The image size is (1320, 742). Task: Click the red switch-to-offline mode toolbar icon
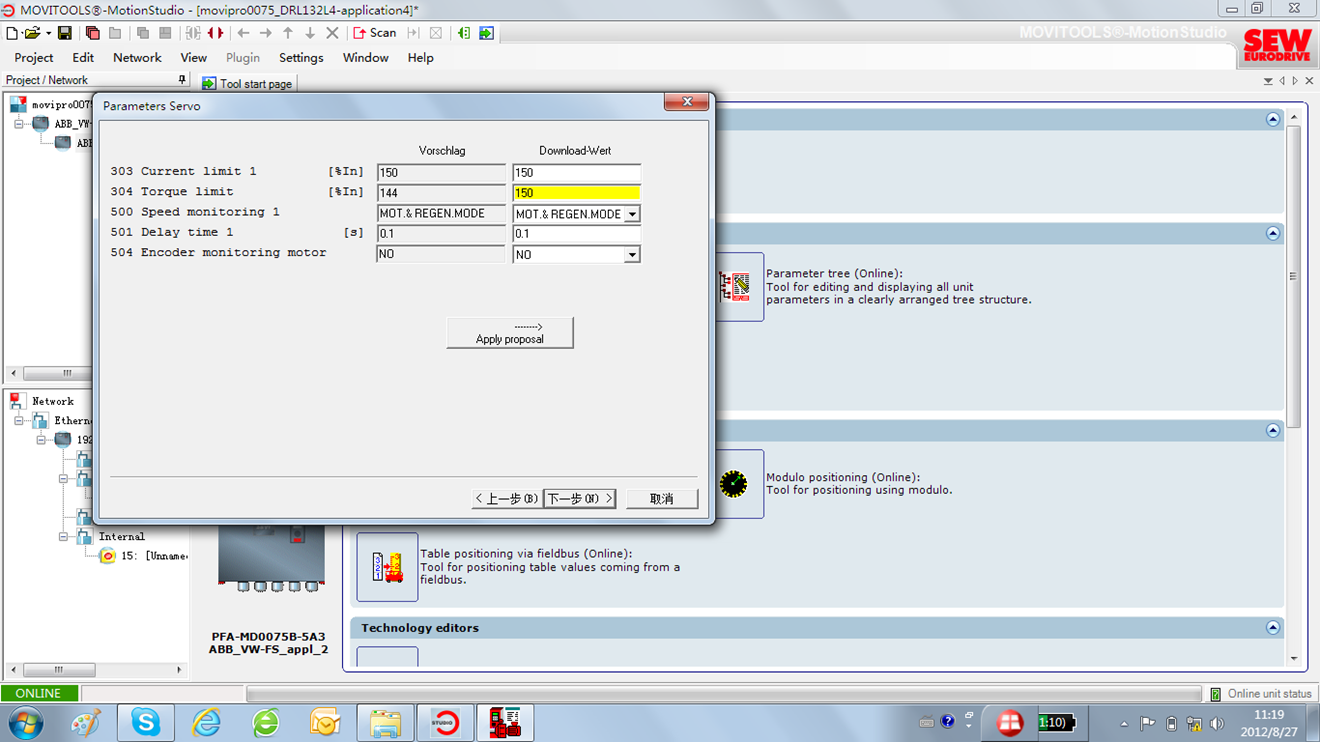(215, 33)
